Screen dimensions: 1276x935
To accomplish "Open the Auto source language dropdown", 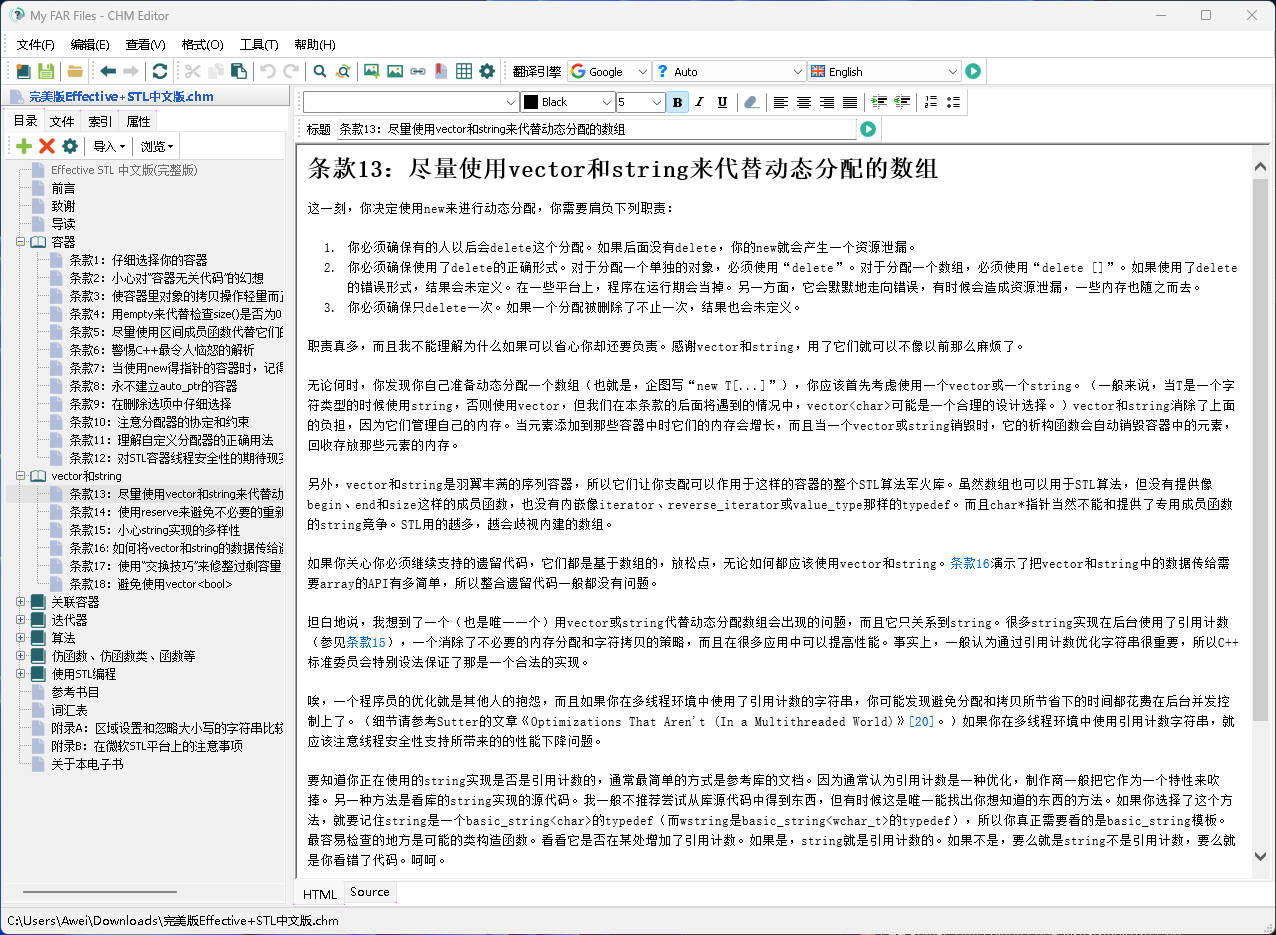I will (729, 71).
